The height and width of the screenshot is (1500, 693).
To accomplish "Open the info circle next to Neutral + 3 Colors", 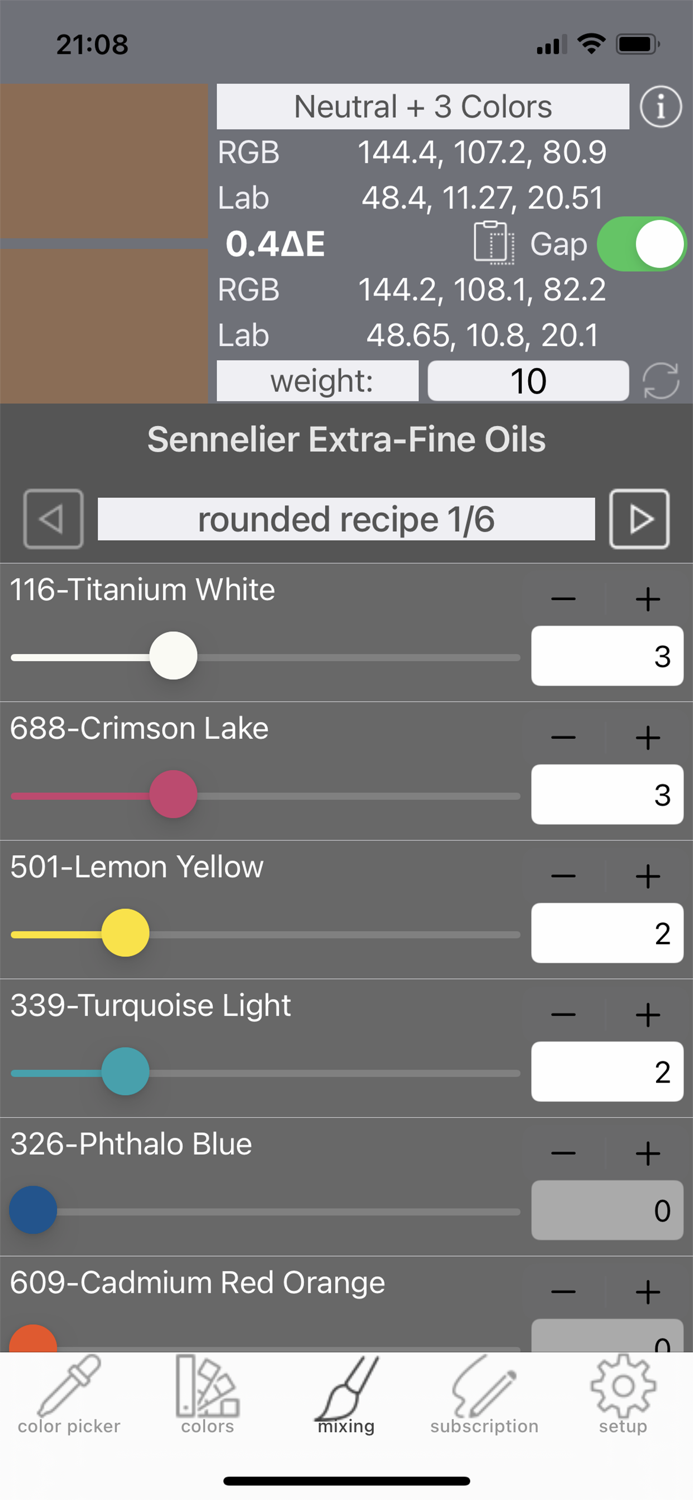I will point(660,106).
